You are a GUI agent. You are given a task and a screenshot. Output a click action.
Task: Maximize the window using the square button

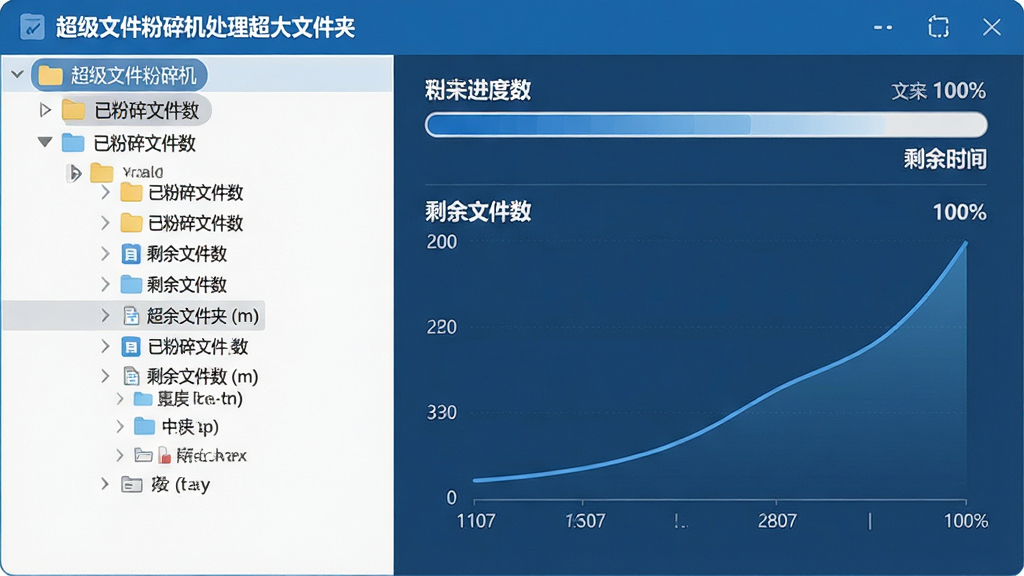(938, 27)
